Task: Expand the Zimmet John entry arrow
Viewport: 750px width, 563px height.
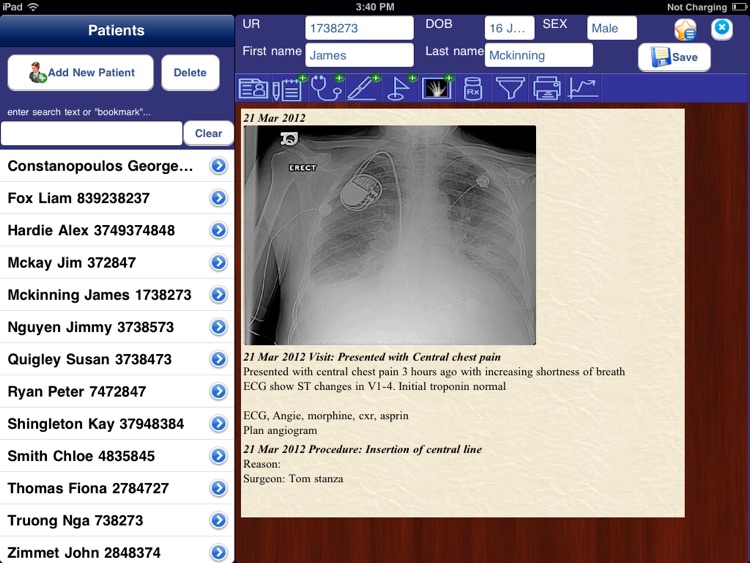Action: click(218, 552)
